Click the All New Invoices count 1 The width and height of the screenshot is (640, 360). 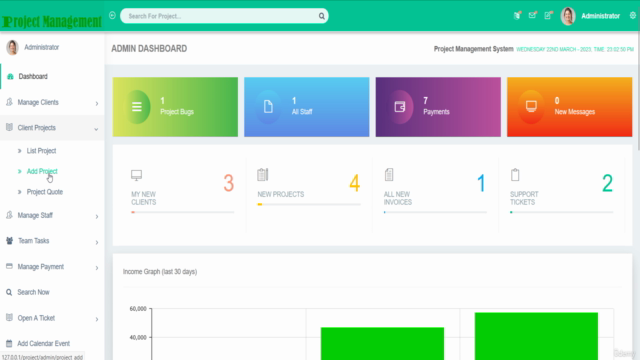481,183
